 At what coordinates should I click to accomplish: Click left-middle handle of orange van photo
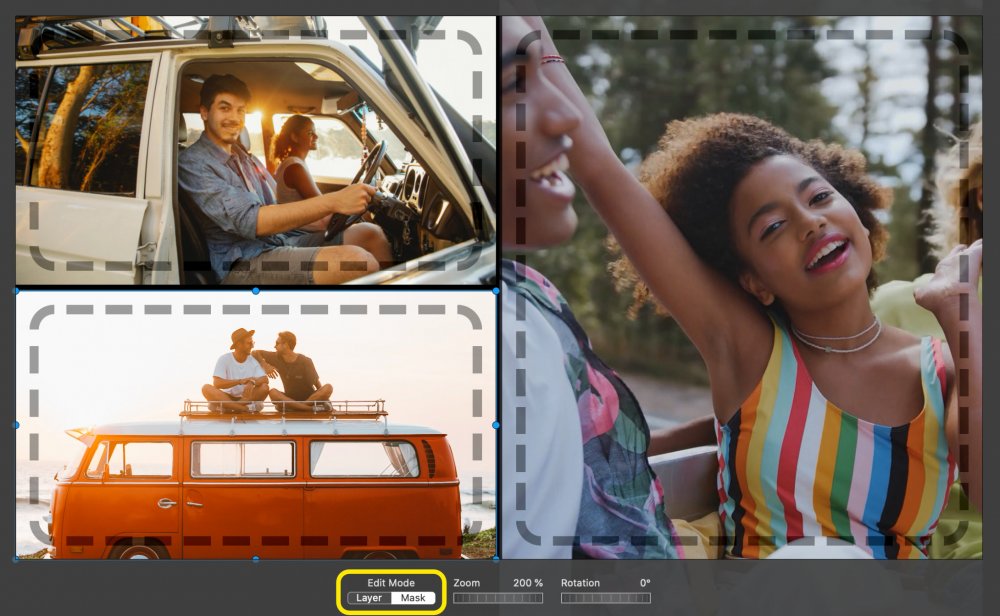coord(16,425)
